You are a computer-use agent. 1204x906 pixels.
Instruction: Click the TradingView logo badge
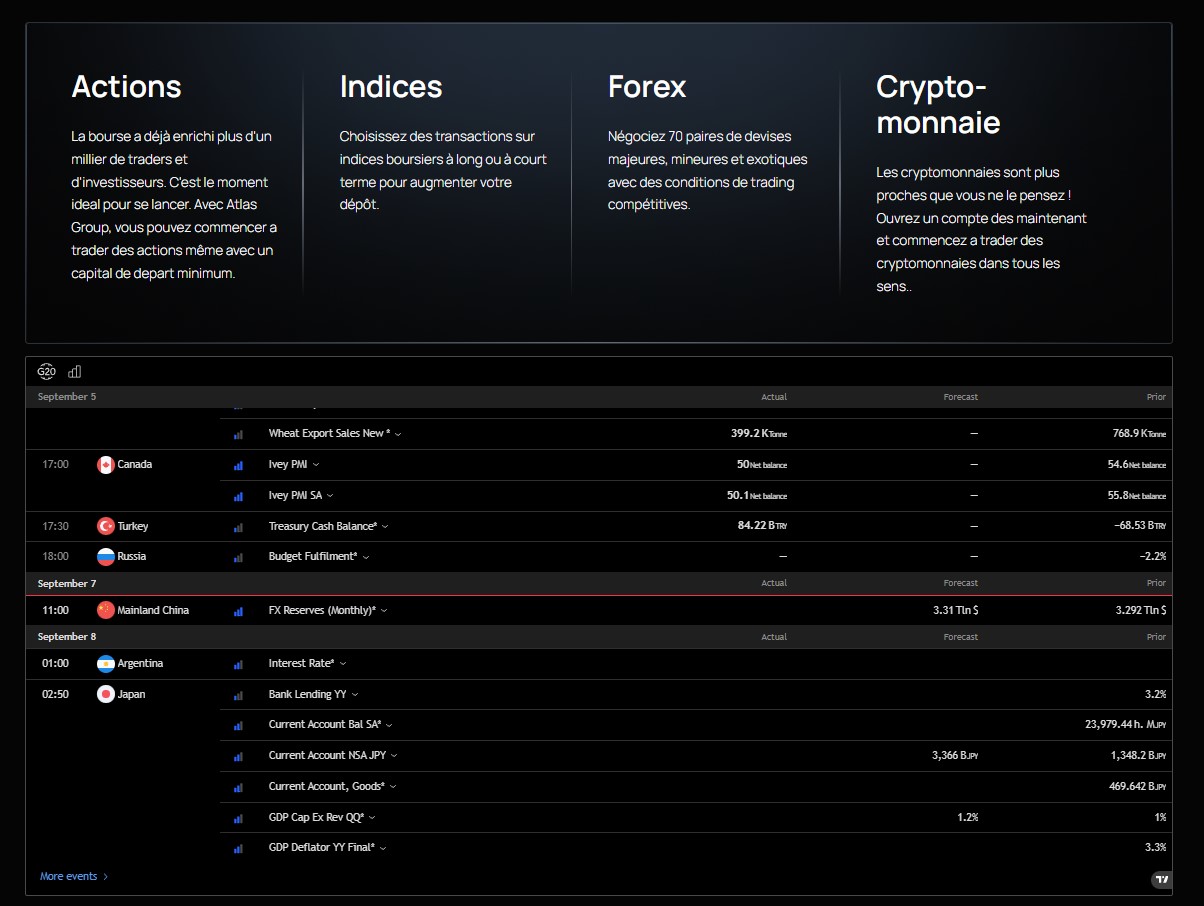coord(1161,880)
